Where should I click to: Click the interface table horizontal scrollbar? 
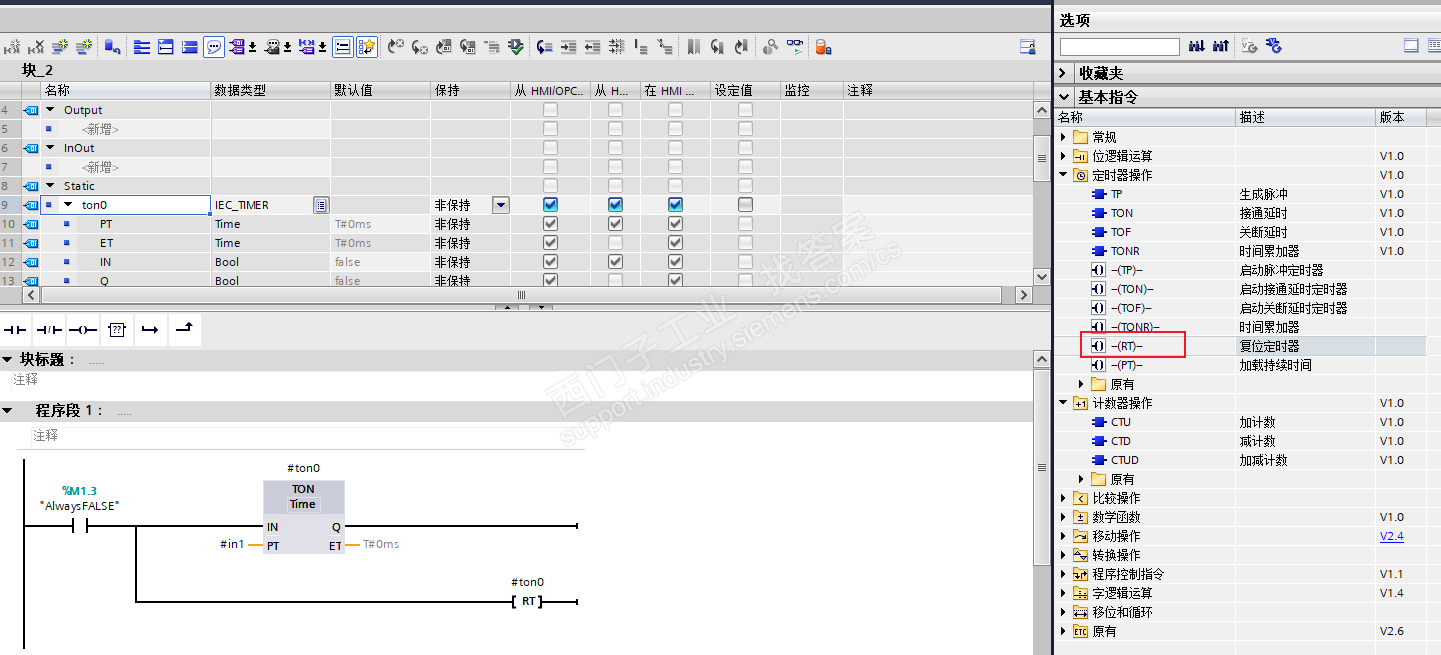click(520, 295)
